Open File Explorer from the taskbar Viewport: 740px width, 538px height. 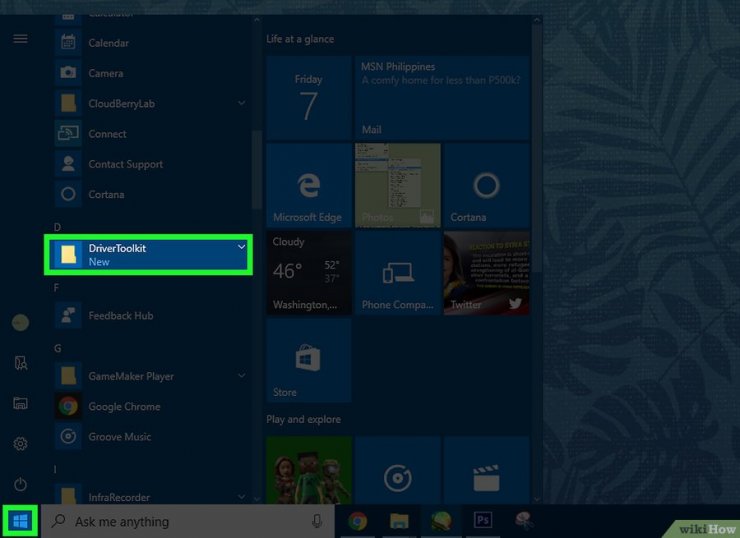399,521
